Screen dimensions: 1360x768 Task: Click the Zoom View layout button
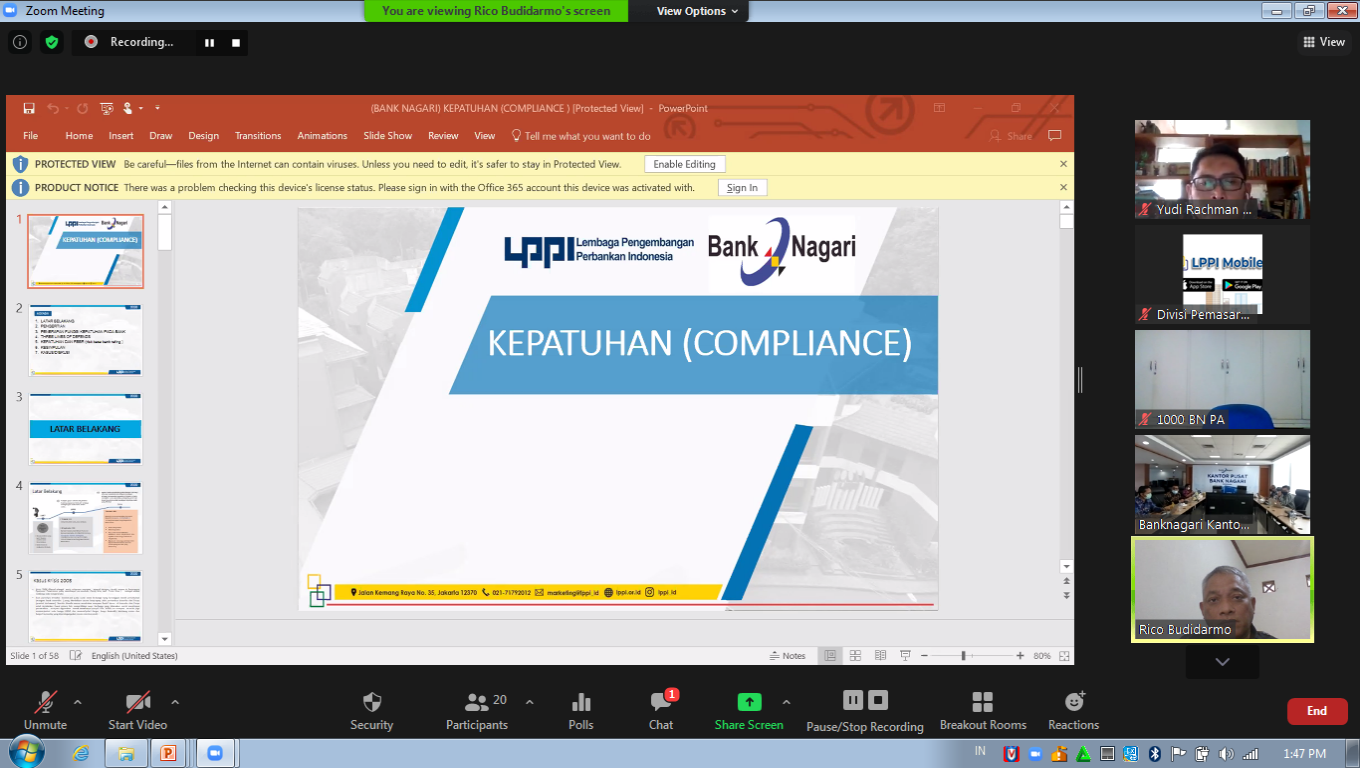pos(1325,42)
